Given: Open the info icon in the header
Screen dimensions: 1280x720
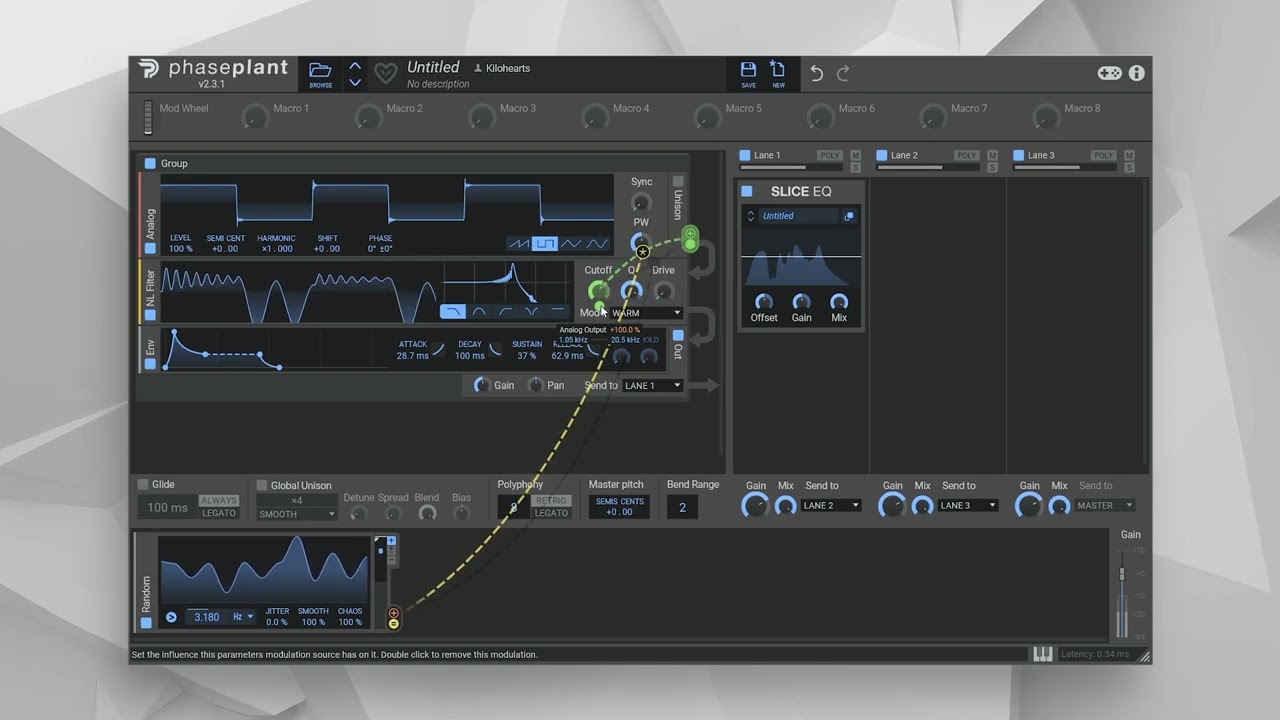Looking at the screenshot, I should pyautogui.click(x=1137, y=73).
